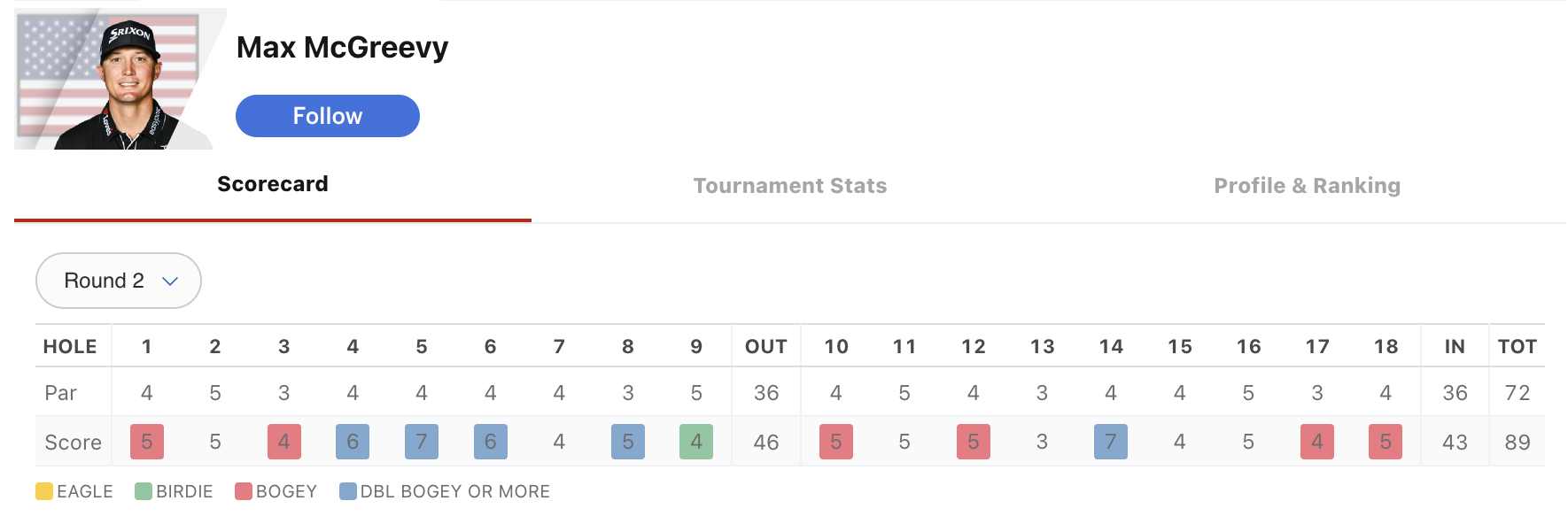Click the bogey score on hole 18
The width and height of the screenshot is (1568, 524).
pyautogui.click(x=1386, y=442)
